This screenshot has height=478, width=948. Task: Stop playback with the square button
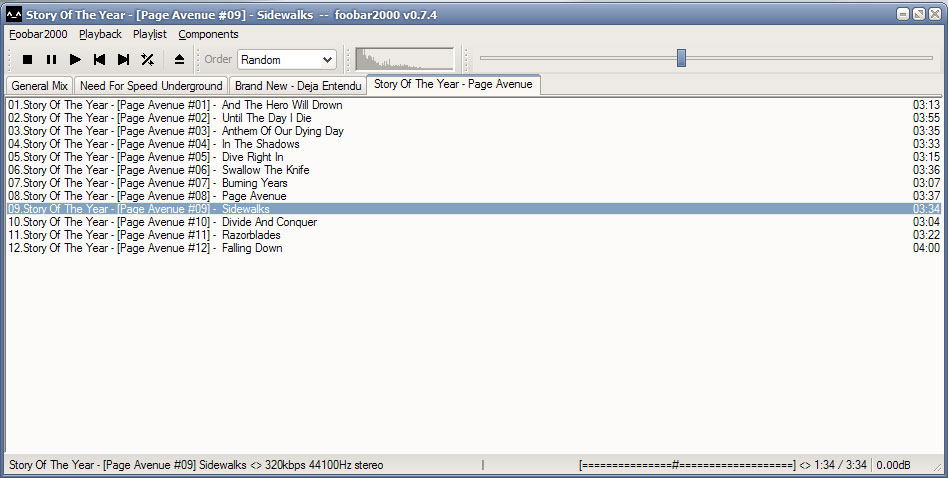[27, 59]
